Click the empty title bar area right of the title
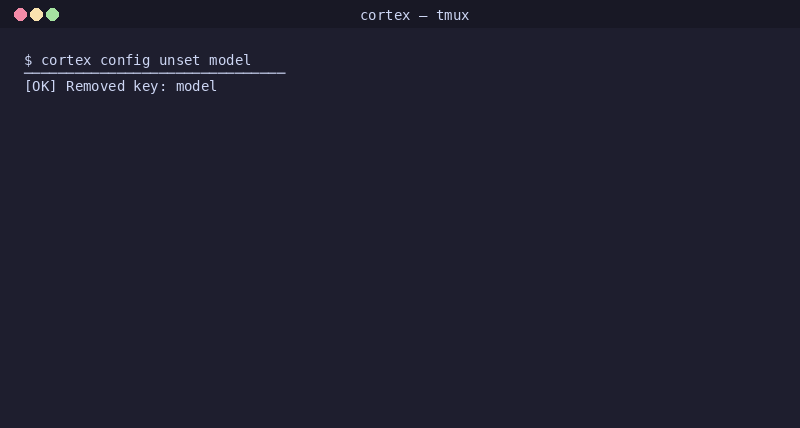This screenshot has width=800, height=428. (633, 14)
